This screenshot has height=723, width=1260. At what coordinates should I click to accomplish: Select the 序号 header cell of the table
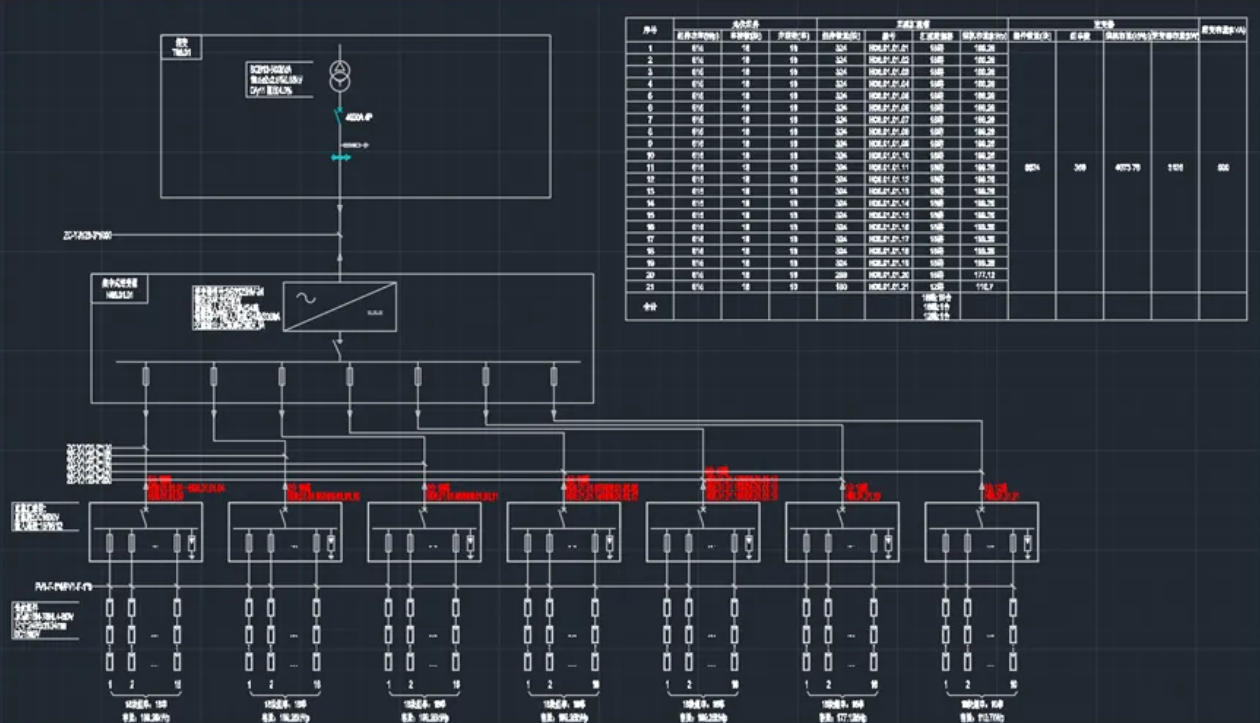[x=650, y=30]
